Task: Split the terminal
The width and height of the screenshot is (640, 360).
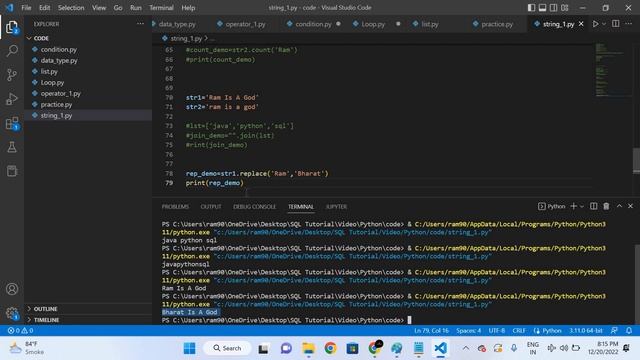Action: click(593, 207)
